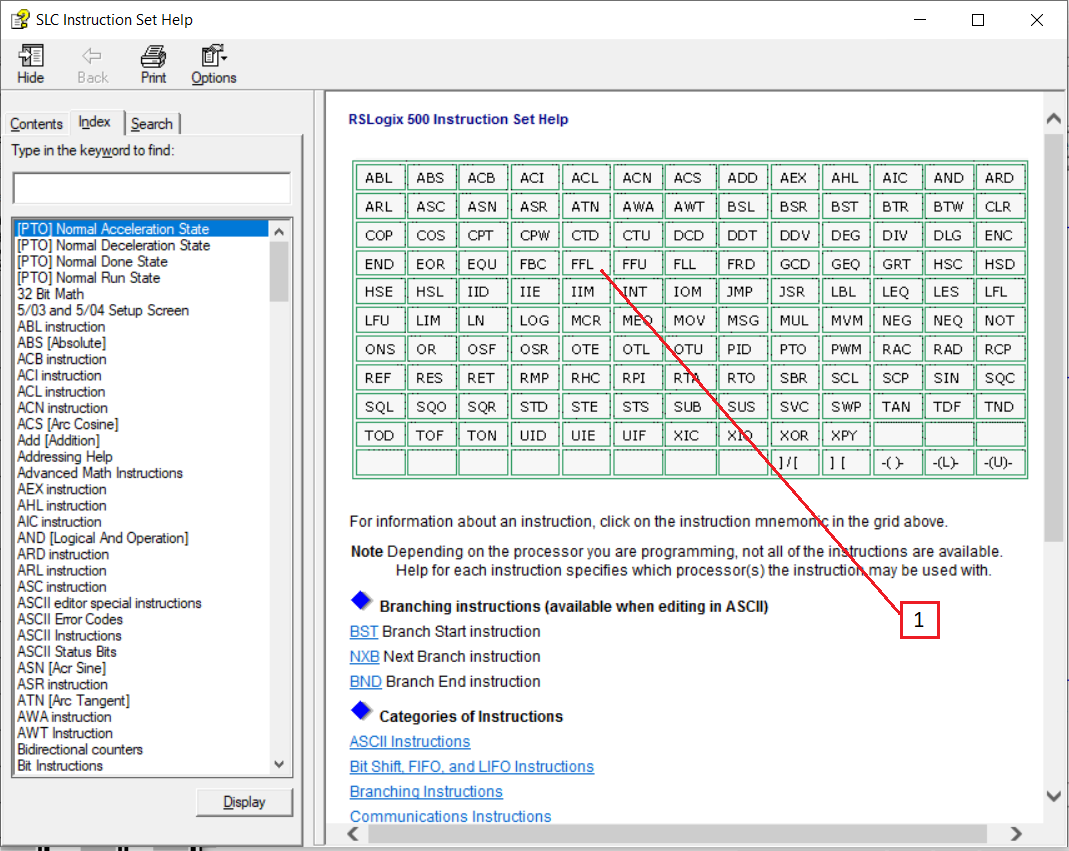Viewport: 1069px width, 851px height.
Task: Click the help page vertical scrollbar thumb
Action: pyautogui.click(x=1054, y=338)
